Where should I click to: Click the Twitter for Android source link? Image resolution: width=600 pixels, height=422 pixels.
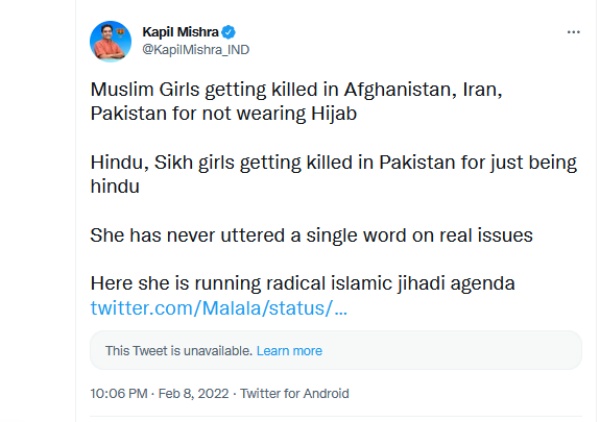(295, 394)
